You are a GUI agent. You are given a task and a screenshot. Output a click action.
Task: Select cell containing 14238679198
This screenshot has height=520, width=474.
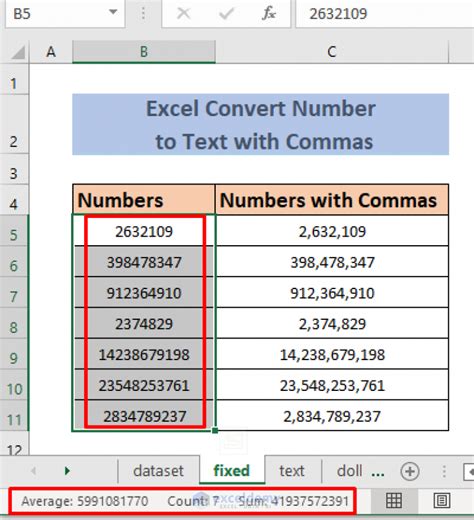[x=144, y=354]
